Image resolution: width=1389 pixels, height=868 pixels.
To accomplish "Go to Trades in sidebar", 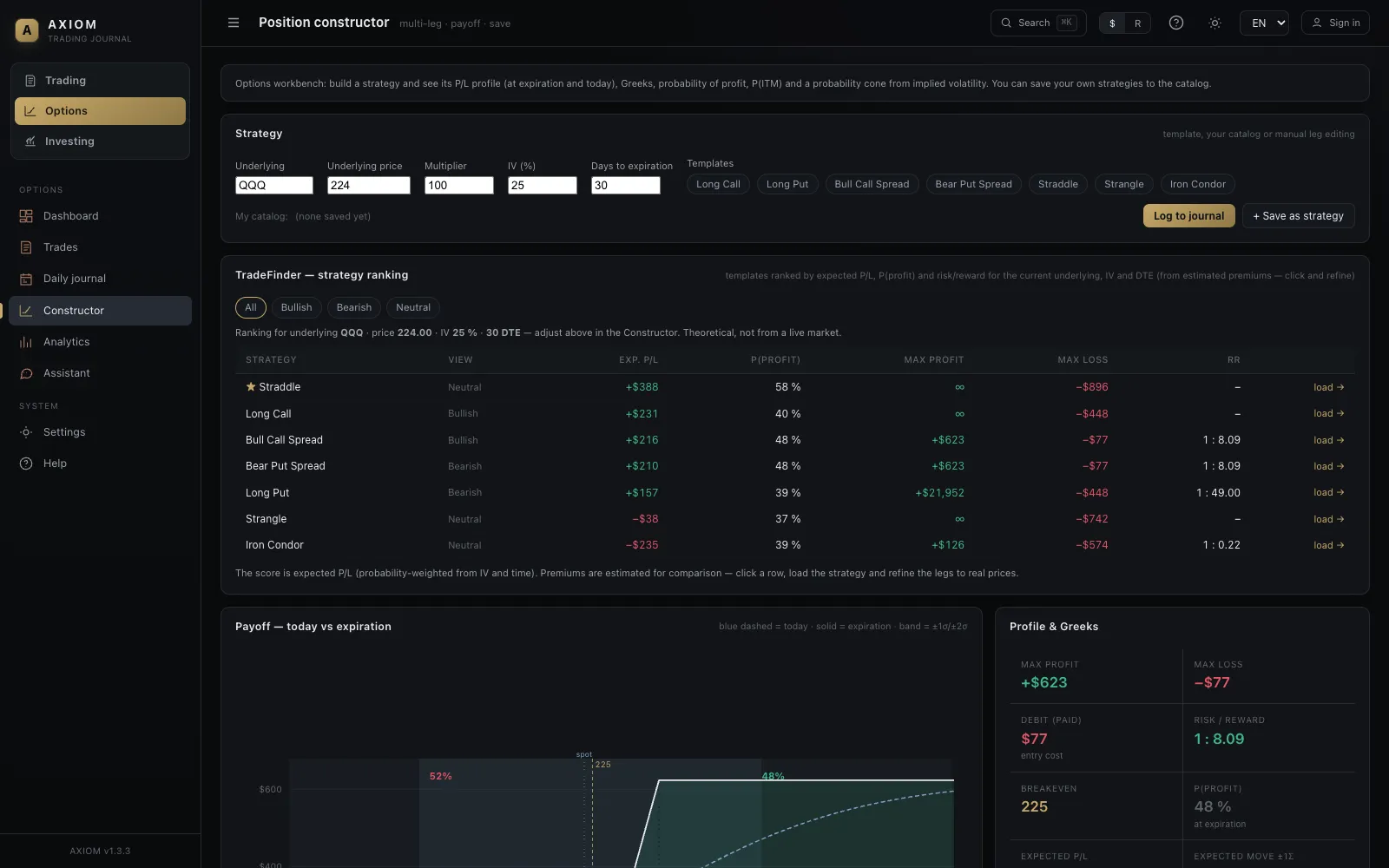I will [x=100, y=247].
